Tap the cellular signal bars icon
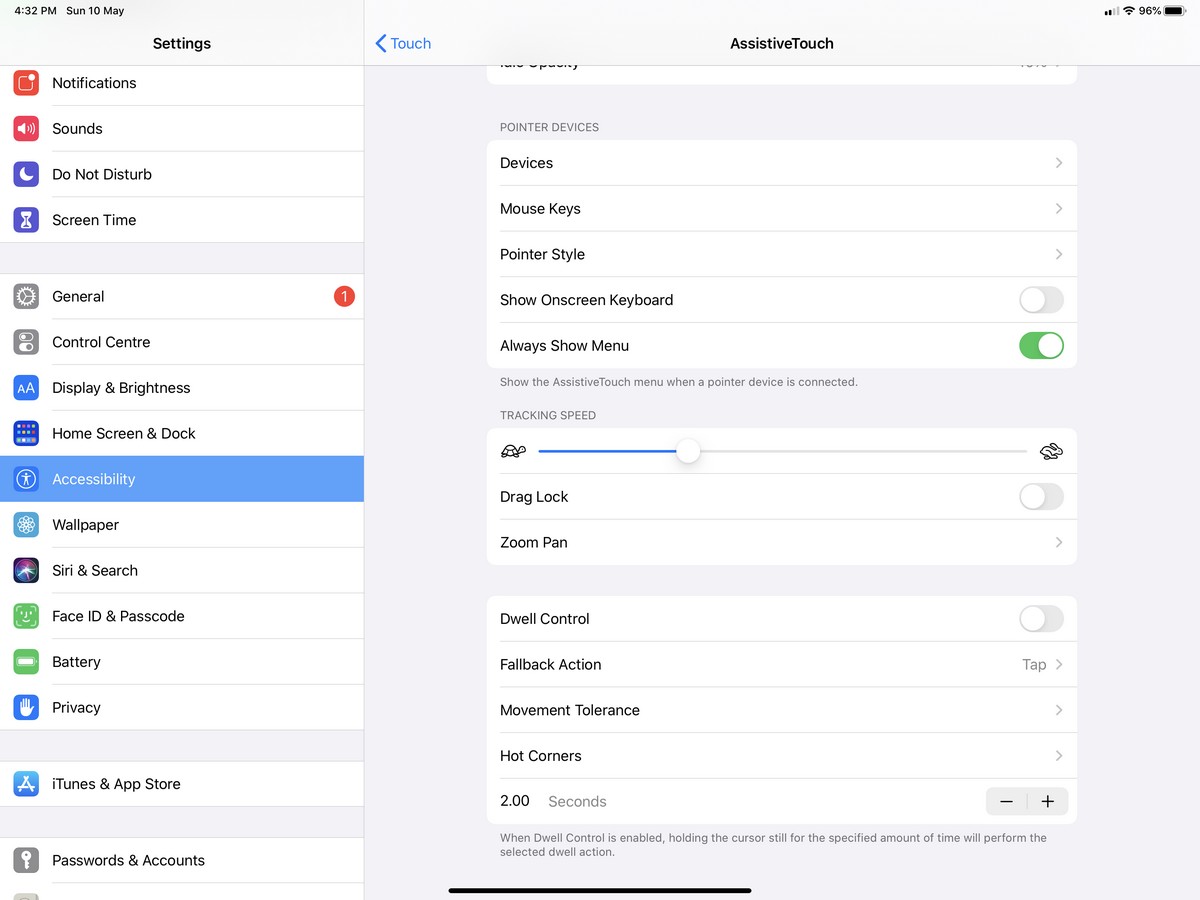Screen dimensions: 1200x900 (x=1111, y=11)
